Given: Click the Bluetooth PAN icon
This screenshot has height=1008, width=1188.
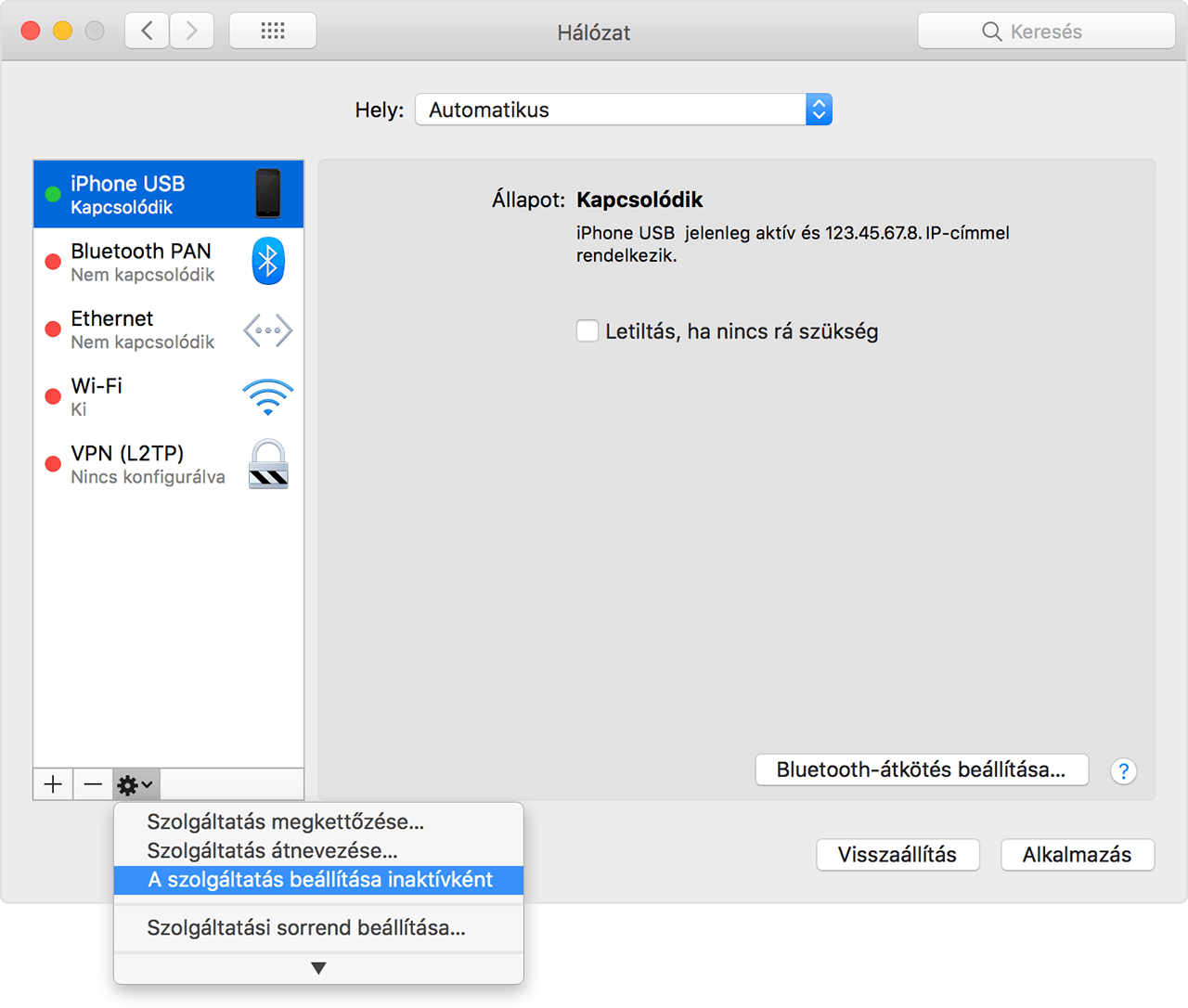Looking at the screenshot, I should point(268,261).
